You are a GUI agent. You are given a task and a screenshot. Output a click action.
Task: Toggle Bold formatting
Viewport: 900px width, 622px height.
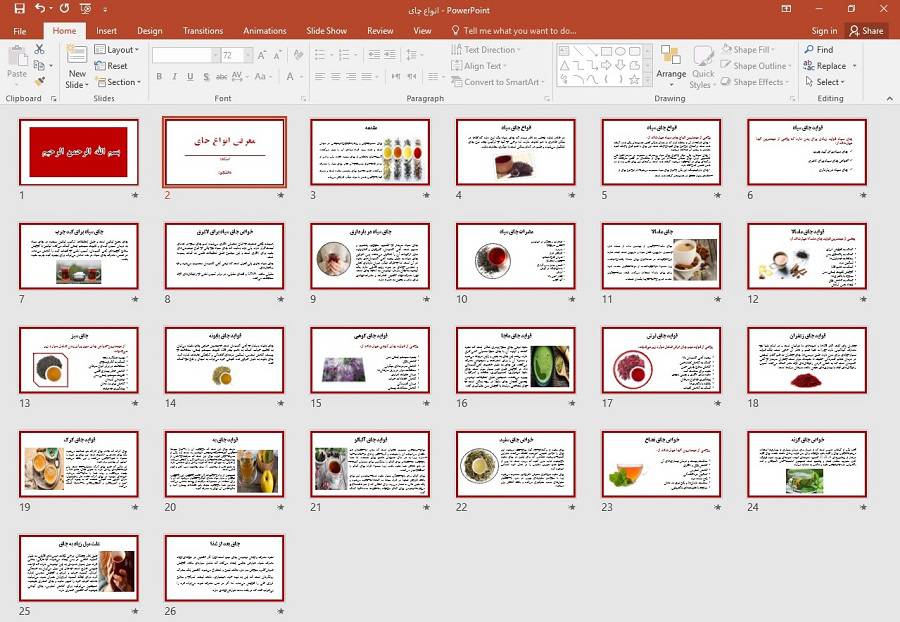click(x=158, y=77)
